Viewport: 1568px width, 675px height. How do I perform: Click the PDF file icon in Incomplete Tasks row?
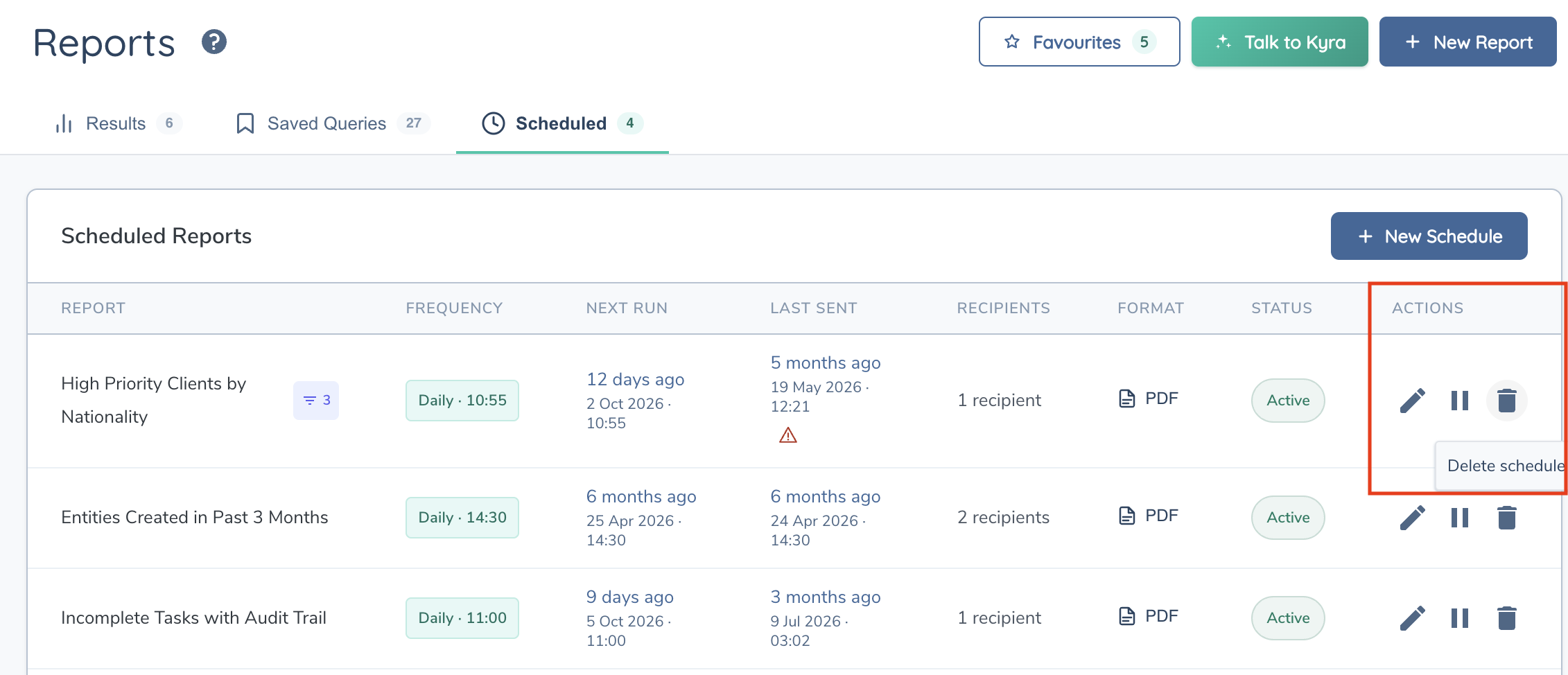coord(1127,616)
